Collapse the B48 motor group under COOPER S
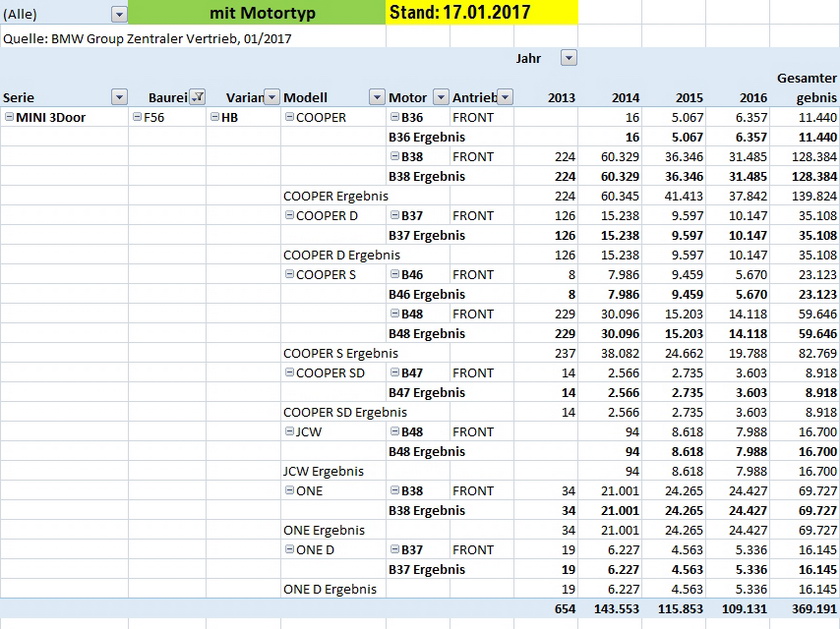The width and height of the screenshot is (840, 629). [395, 313]
